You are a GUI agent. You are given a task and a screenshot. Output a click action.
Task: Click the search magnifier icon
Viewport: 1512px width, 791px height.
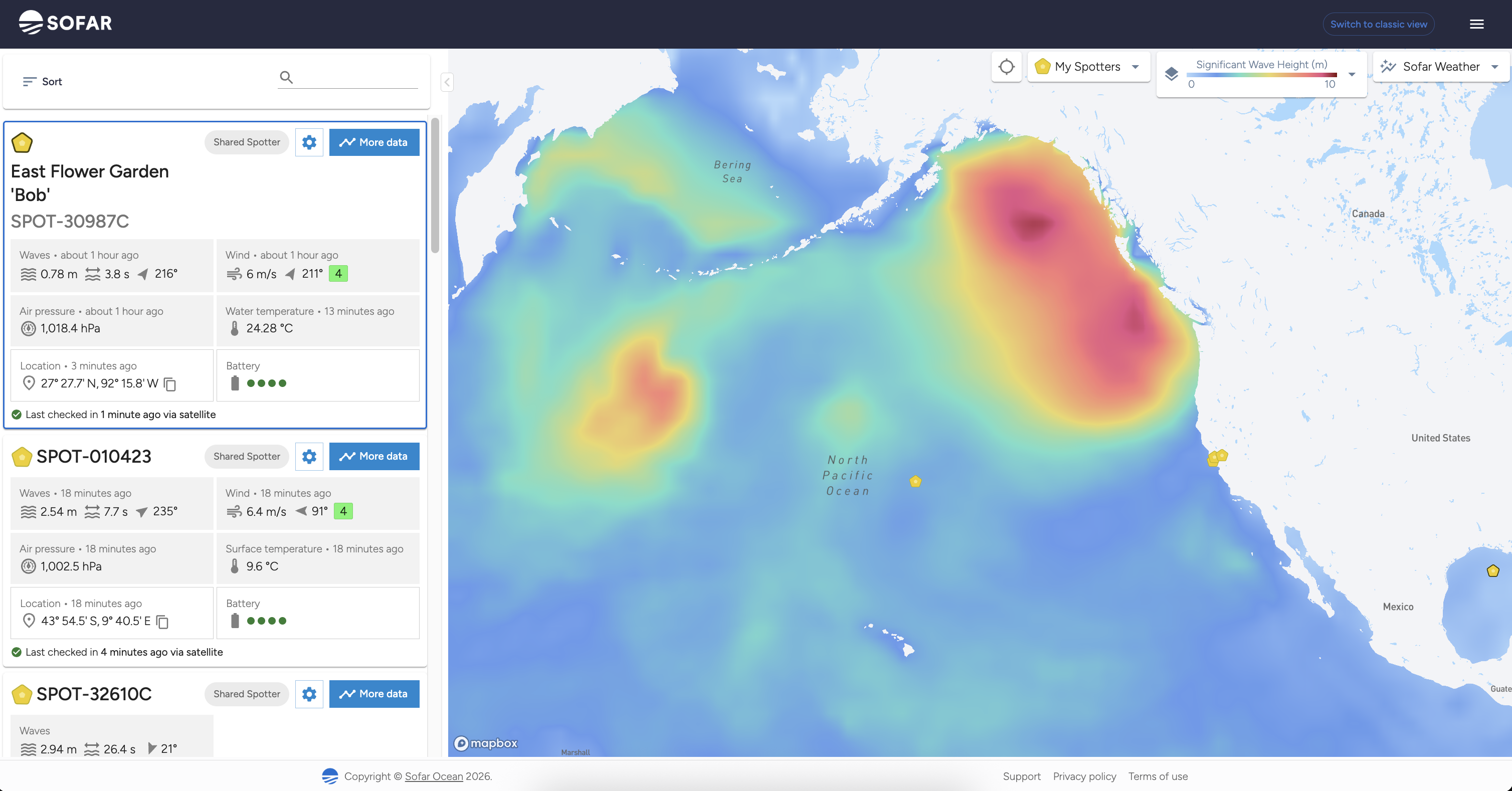(286, 78)
